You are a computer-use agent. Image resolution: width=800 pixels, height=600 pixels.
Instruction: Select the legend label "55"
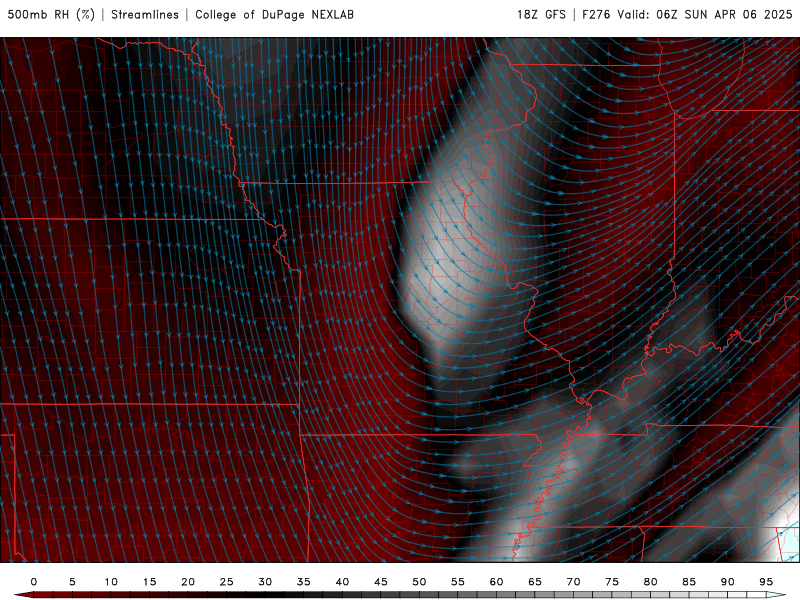coord(458,582)
